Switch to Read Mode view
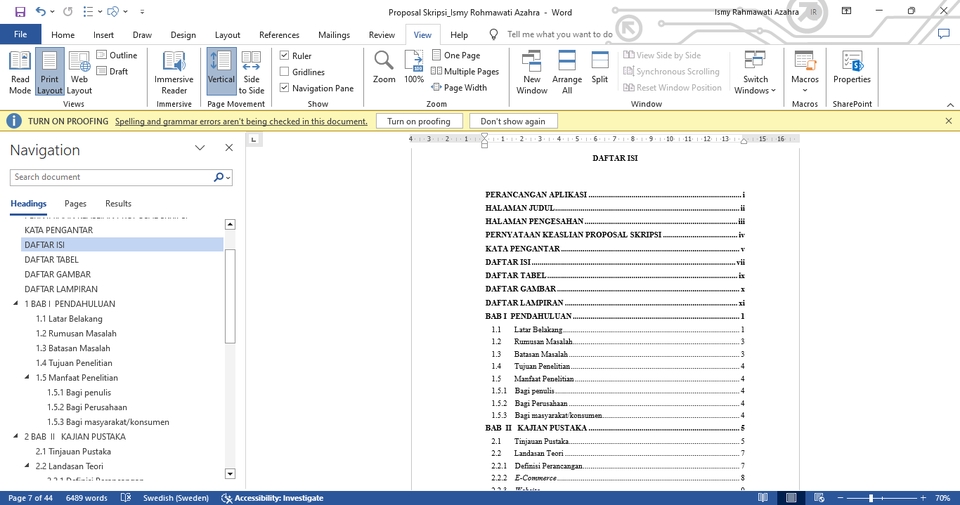This screenshot has width=960, height=505. pyautogui.click(x=20, y=72)
